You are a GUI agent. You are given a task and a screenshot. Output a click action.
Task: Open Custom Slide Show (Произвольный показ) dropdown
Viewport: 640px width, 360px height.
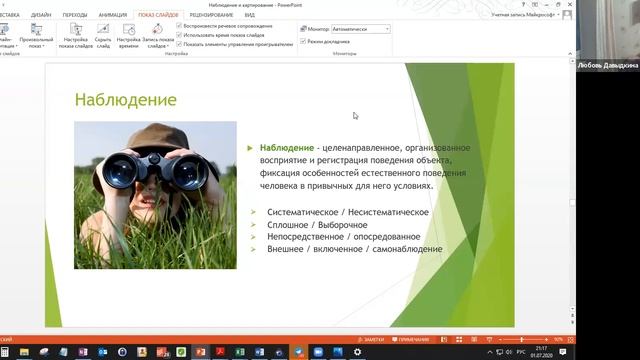(36, 36)
